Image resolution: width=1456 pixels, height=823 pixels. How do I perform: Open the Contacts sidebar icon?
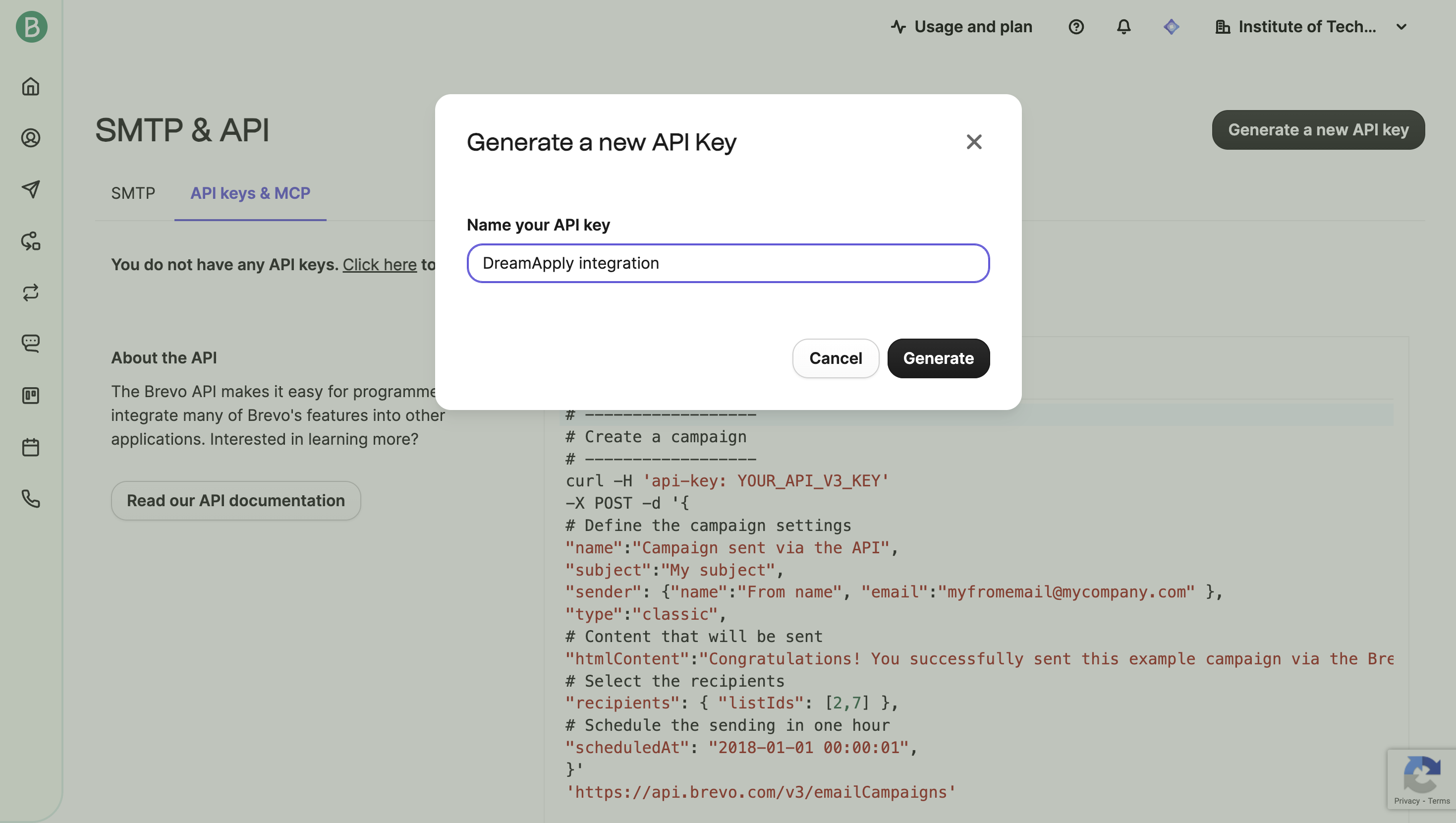coord(31,138)
